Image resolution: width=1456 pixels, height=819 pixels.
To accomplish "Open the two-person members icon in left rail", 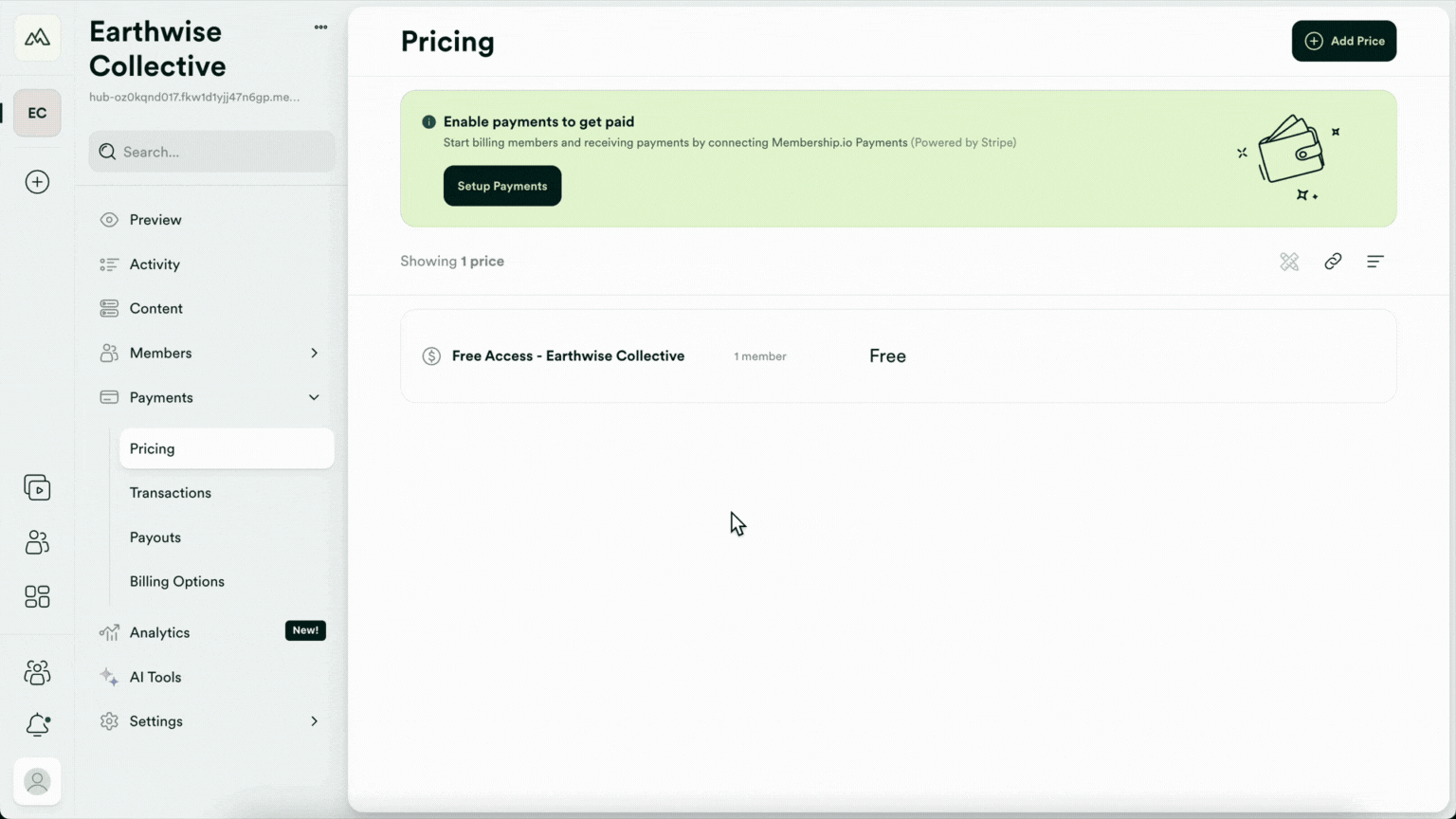I will [x=37, y=542].
